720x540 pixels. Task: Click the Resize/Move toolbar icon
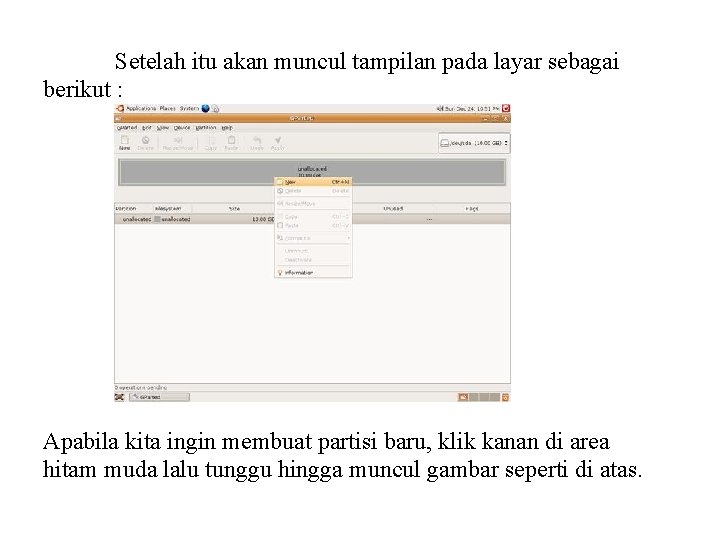178,142
